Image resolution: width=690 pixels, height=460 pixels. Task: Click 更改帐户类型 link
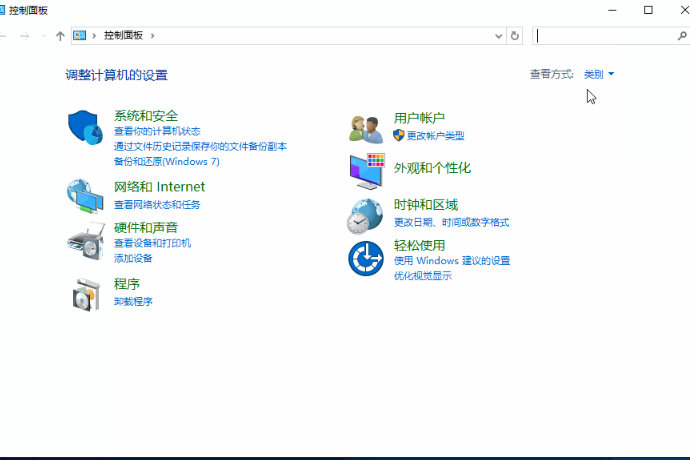[x=435, y=136]
